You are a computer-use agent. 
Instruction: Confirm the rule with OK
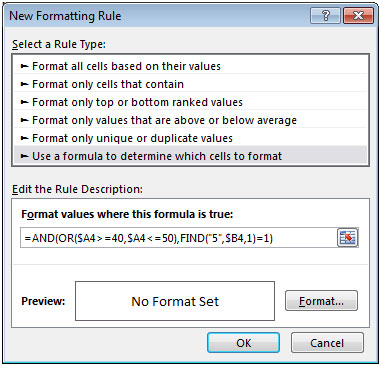[243, 343]
